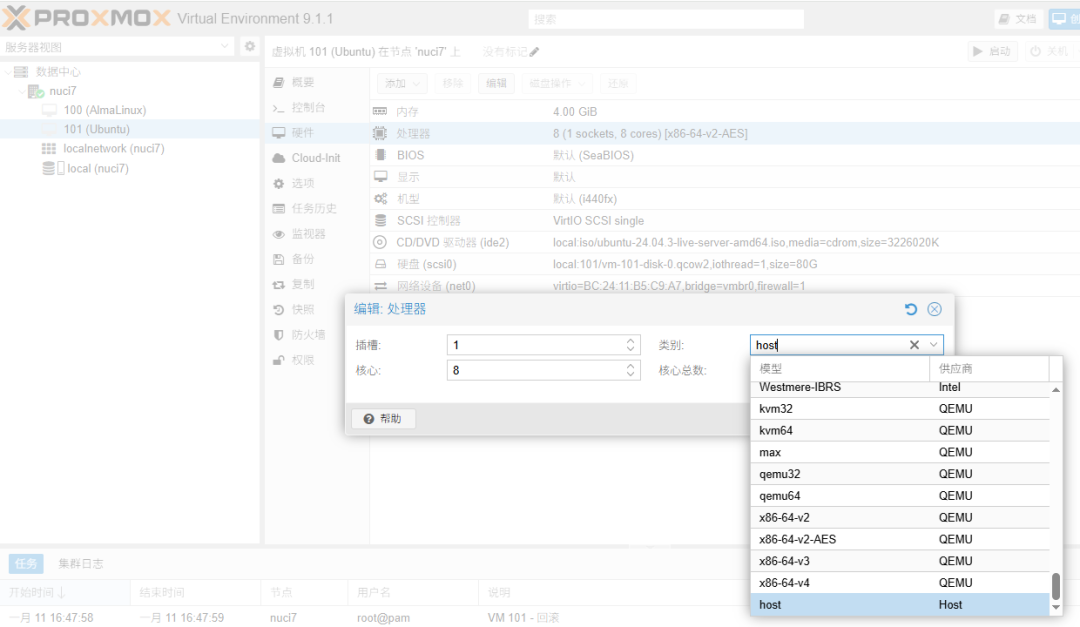Click the 插槽 spinner arrows
This screenshot has height=627, width=1080.
tap(630, 345)
